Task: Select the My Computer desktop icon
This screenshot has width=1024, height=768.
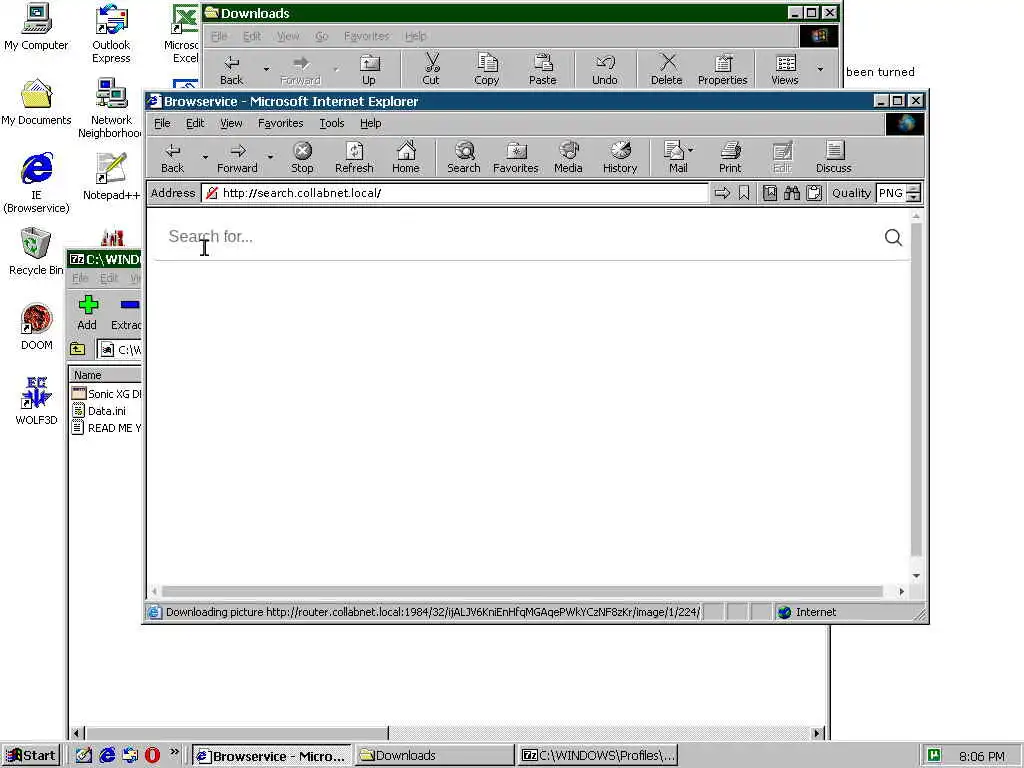Action: pos(36,27)
